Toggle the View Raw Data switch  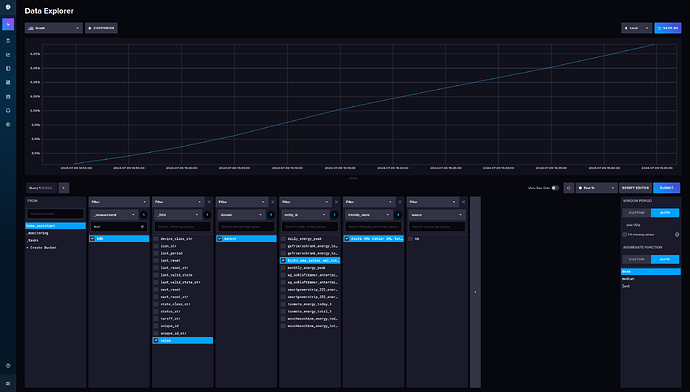(x=555, y=188)
